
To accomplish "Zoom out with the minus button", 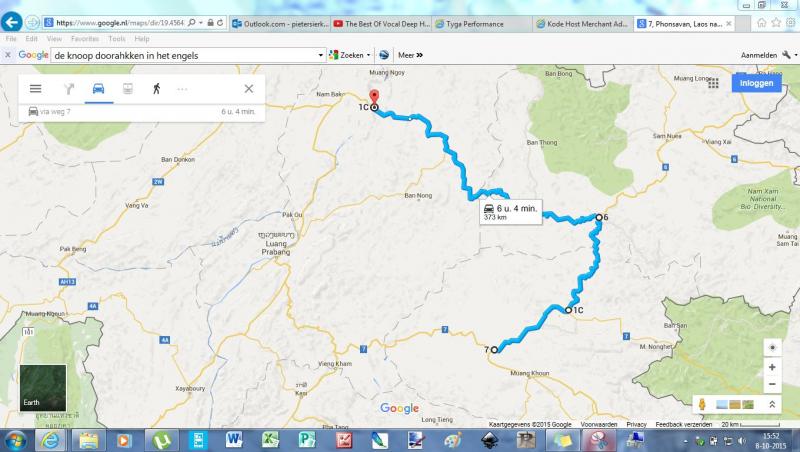I will (772, 384).
